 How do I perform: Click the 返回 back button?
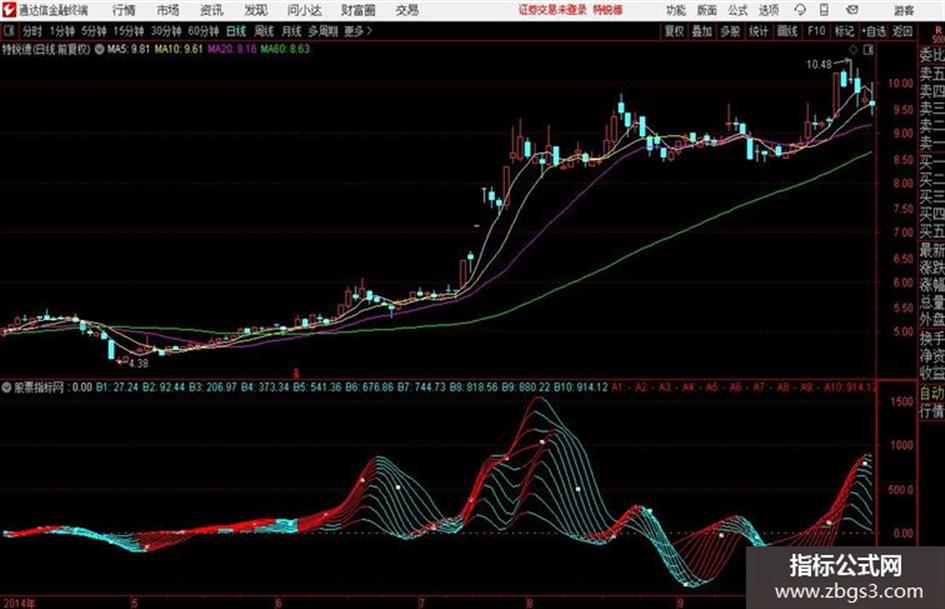pyautogui.click(x=902, y=31)
